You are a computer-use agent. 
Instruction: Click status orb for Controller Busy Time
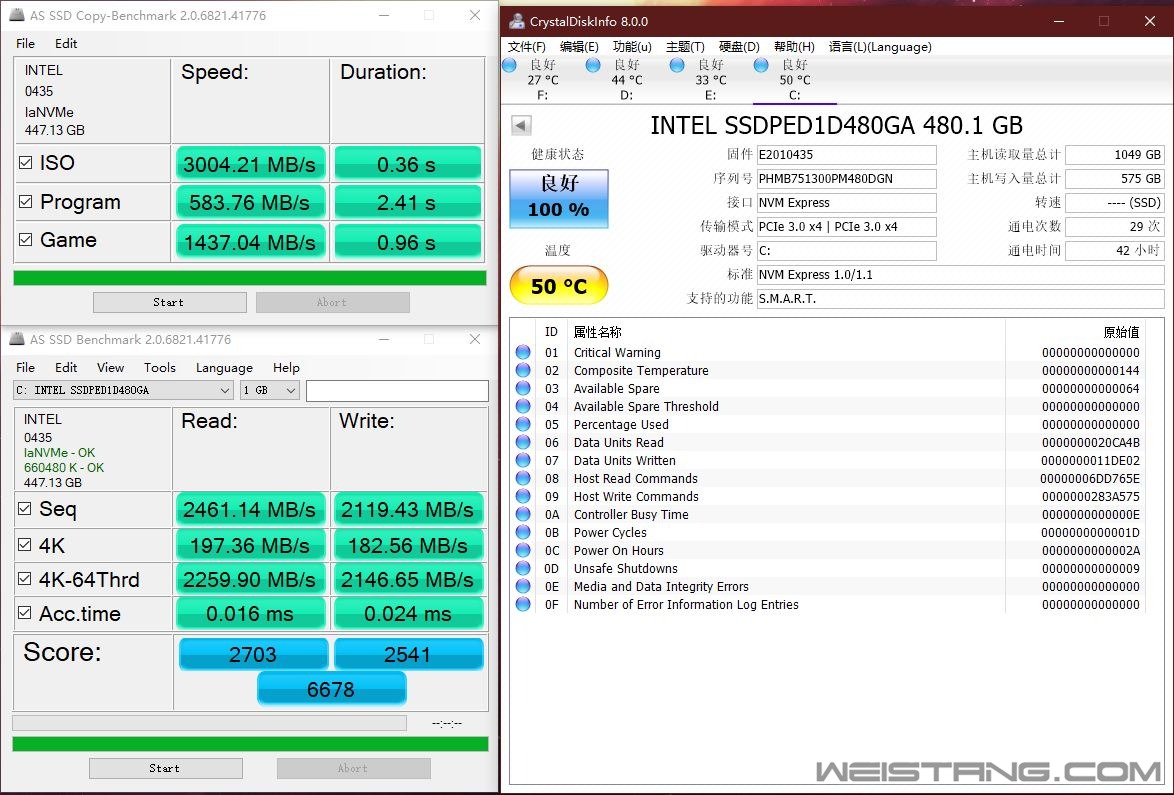pos(523,514)
